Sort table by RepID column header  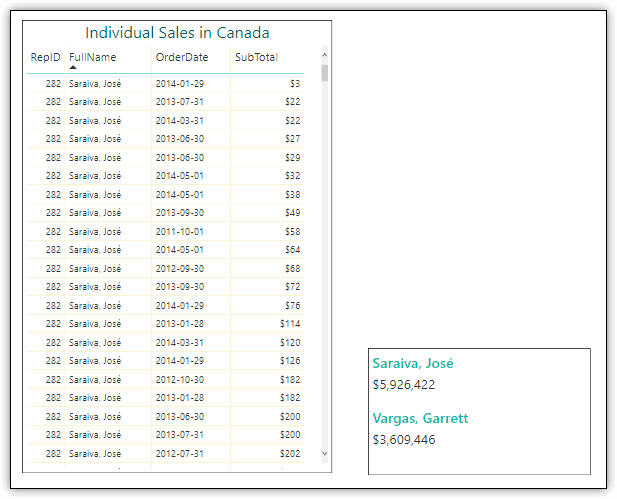tap(45, 57)
